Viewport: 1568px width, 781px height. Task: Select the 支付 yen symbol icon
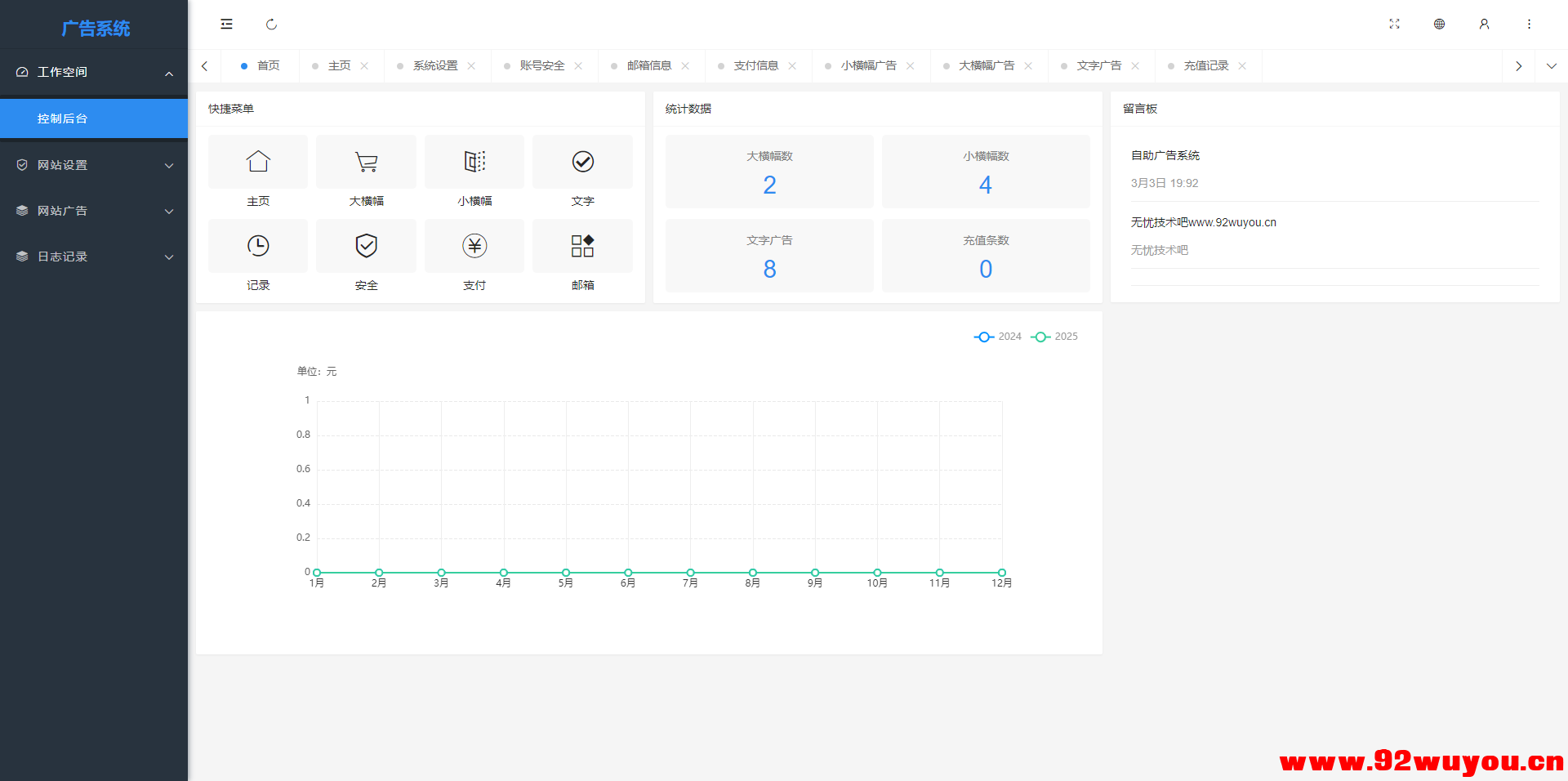point(474,246)
